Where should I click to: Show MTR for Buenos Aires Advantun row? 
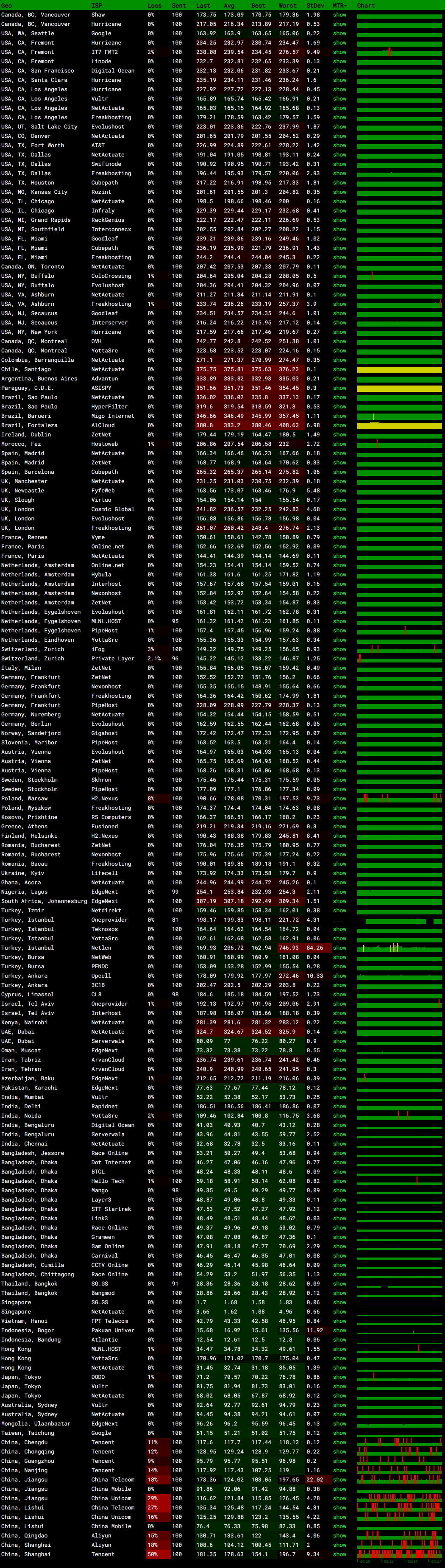pyautogui.click(x=340, y=379)
